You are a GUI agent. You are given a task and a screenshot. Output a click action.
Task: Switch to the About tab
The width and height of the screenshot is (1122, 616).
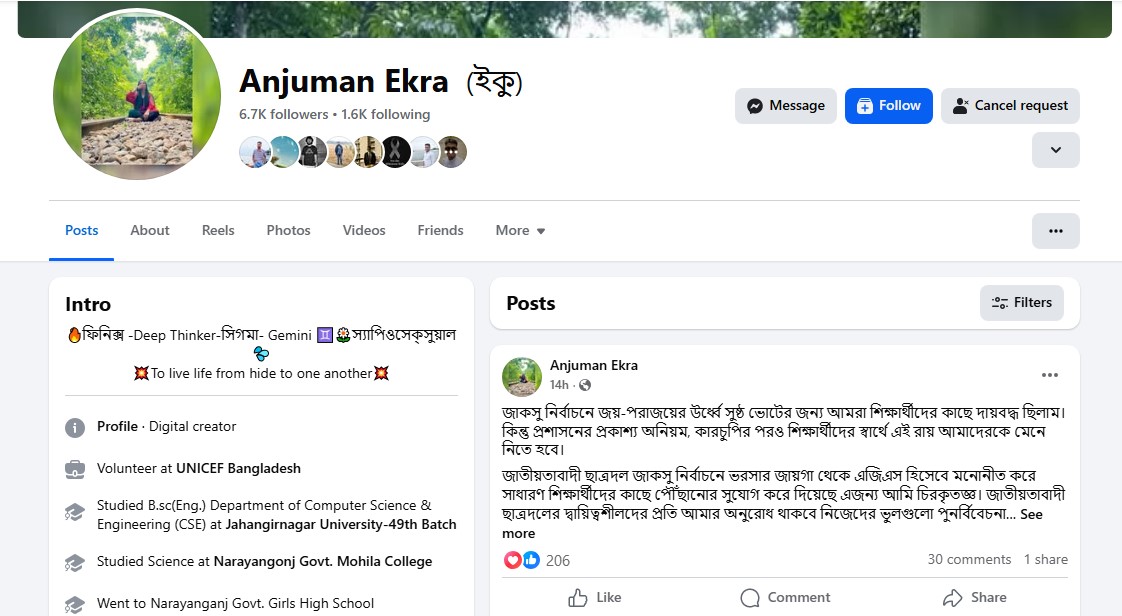tap(150, 230)
